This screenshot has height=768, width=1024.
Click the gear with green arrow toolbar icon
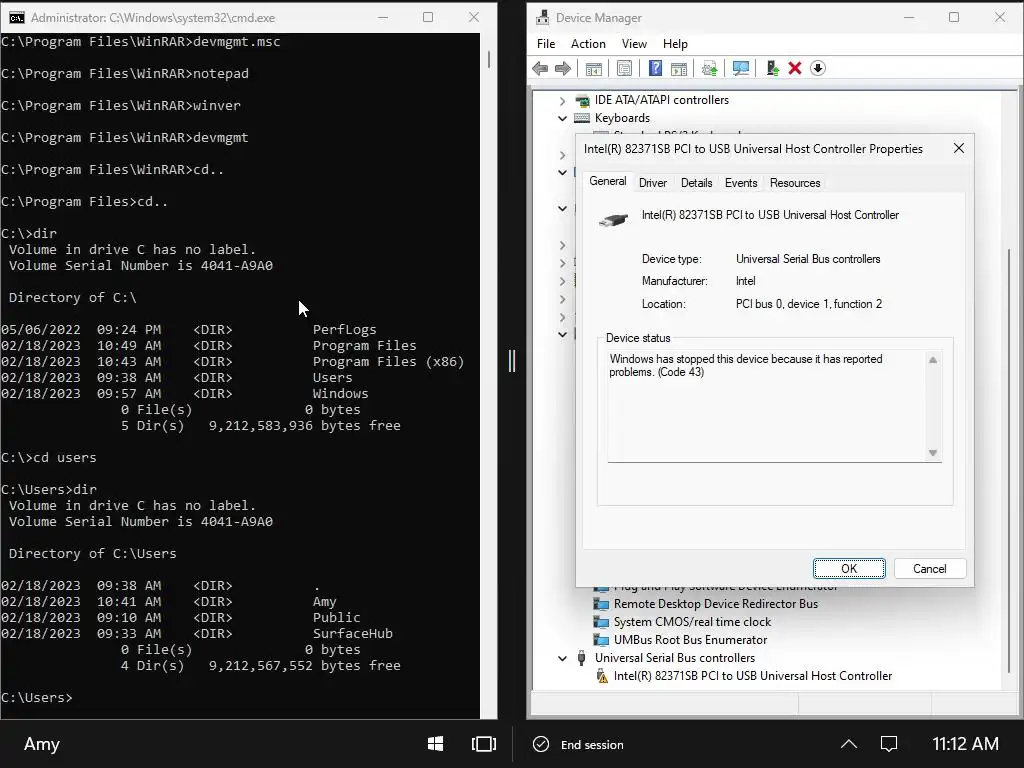[709, 68]
